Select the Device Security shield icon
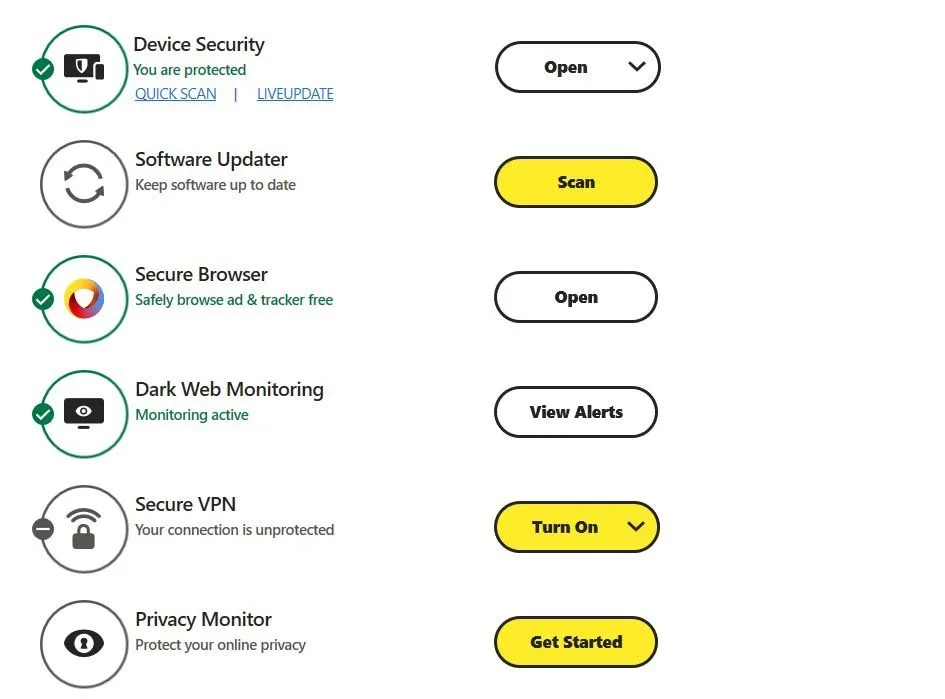 [x=83, y=67]
